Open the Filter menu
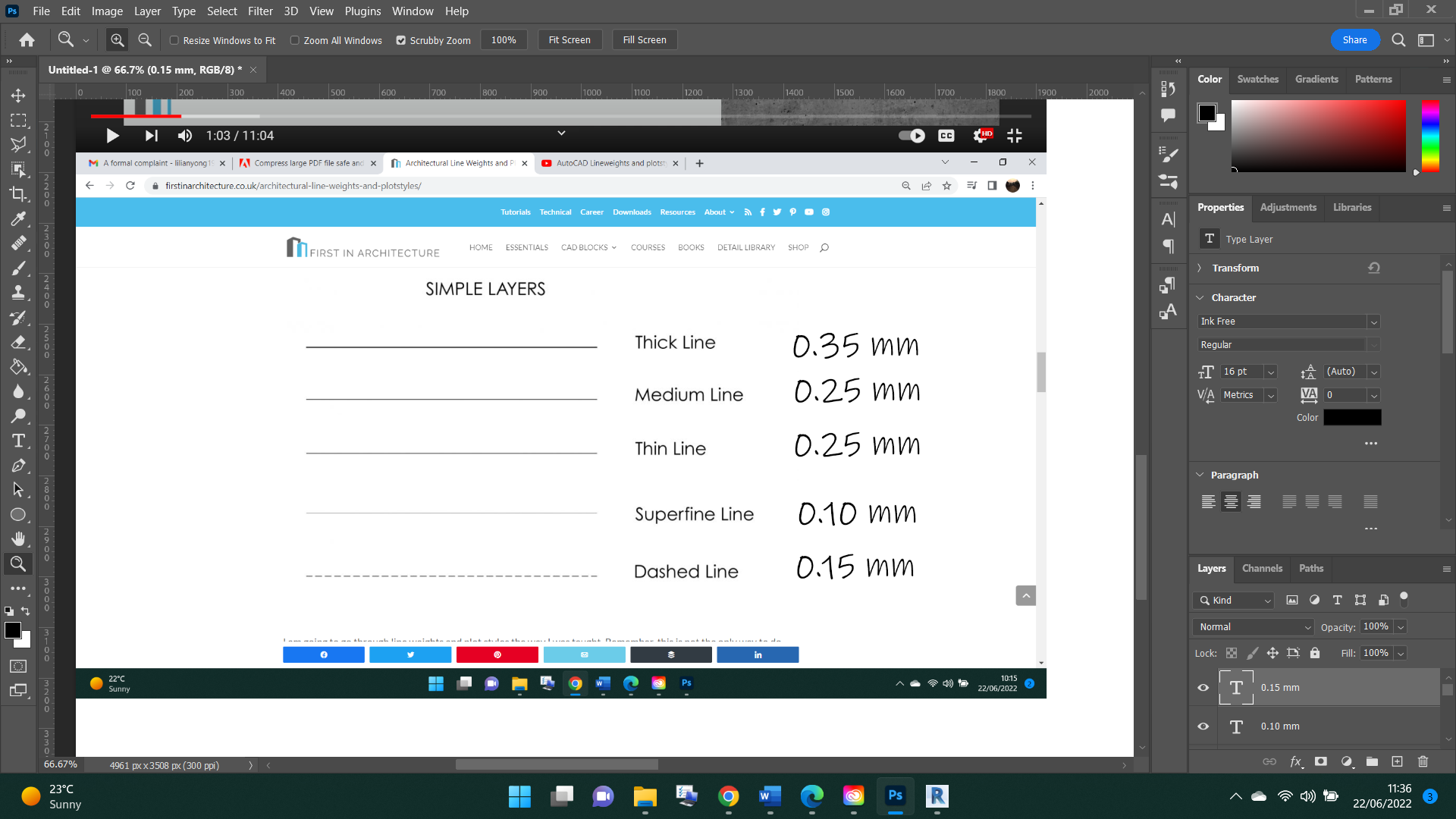The width and height of the screenshot is (1456, 819). 260,11
